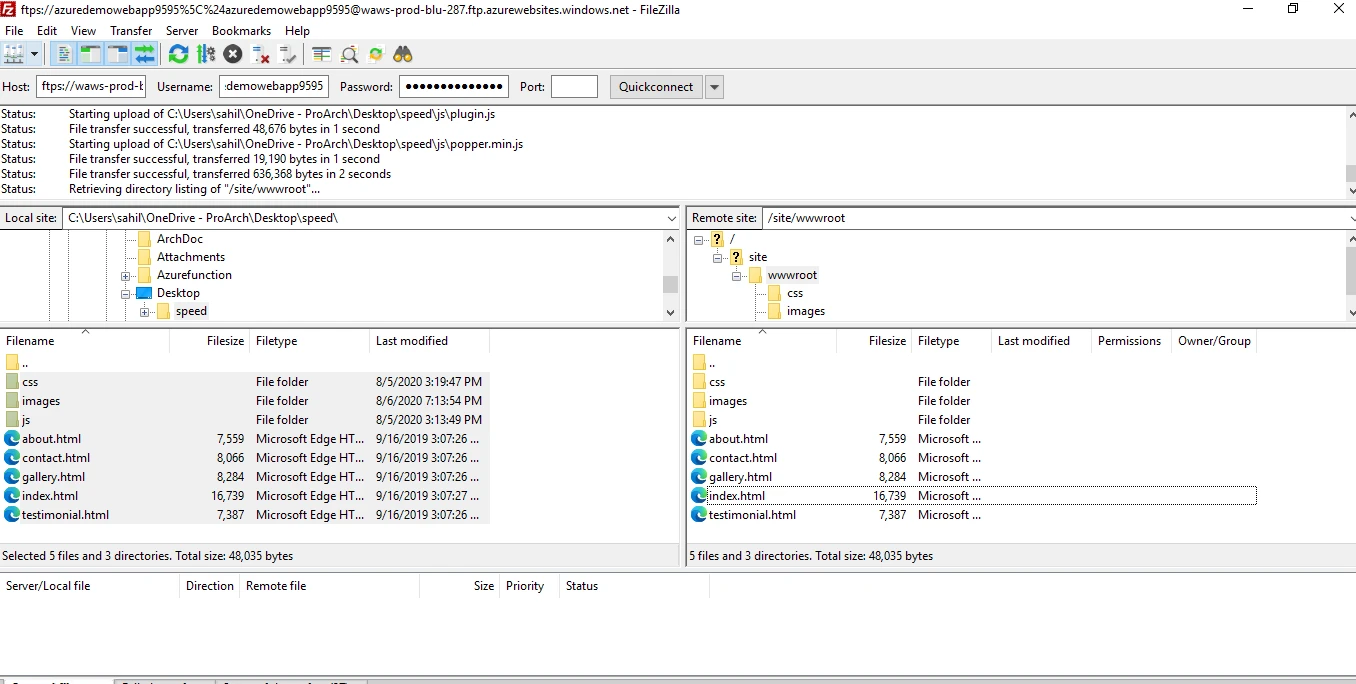Open the Transfer menu
1356x684 pixels.
coord(130,30)
